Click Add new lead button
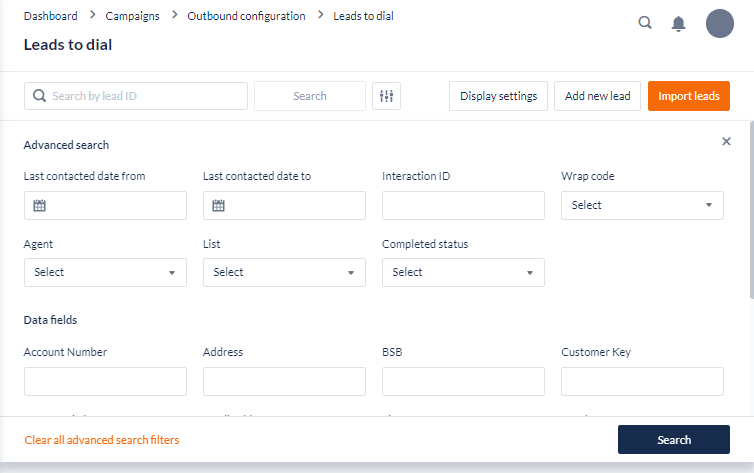Screen dimensions: 754x473 point(597,96)
